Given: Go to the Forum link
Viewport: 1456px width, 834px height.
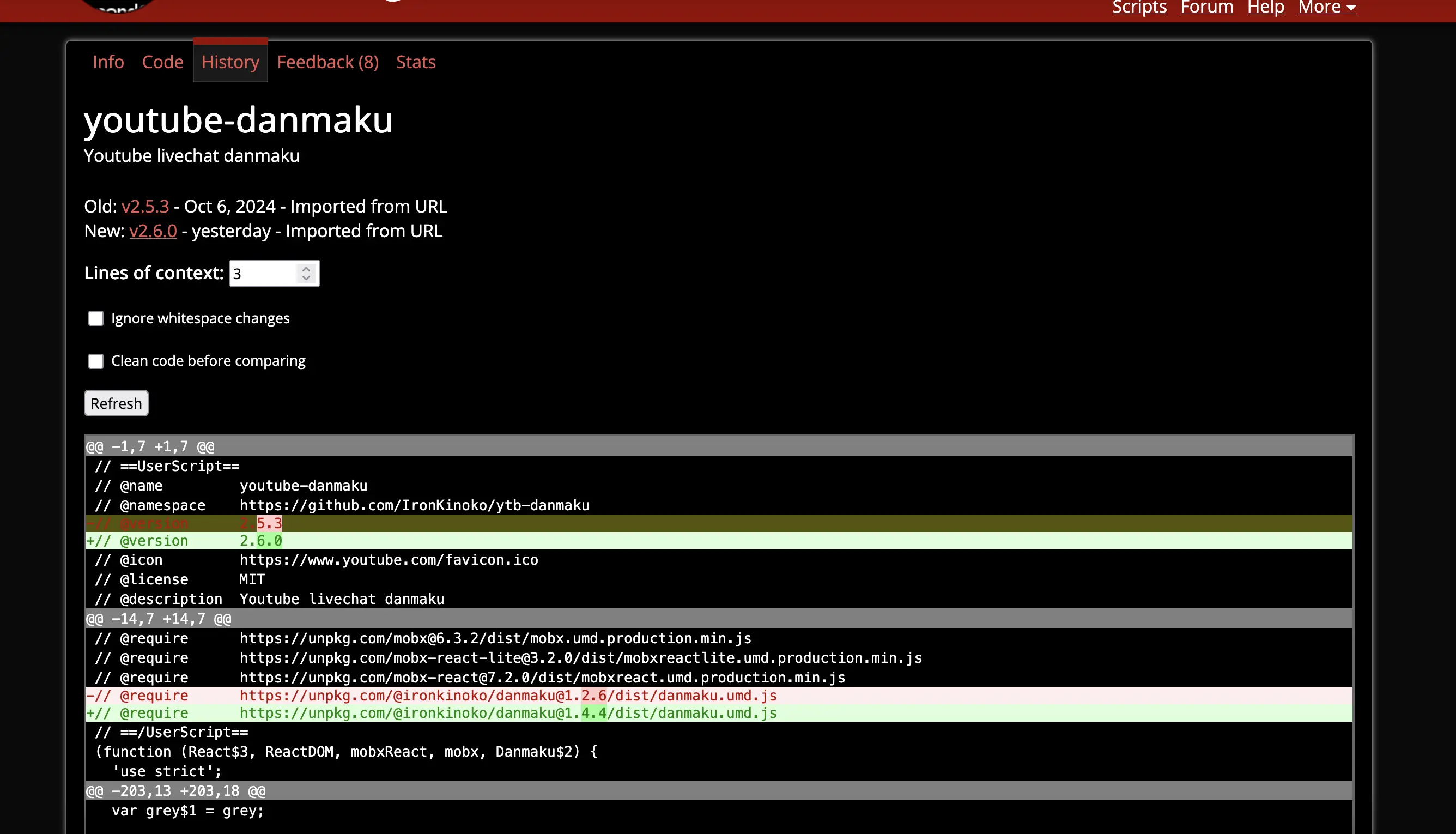Looking at the screenshot, I should 1206,8.
